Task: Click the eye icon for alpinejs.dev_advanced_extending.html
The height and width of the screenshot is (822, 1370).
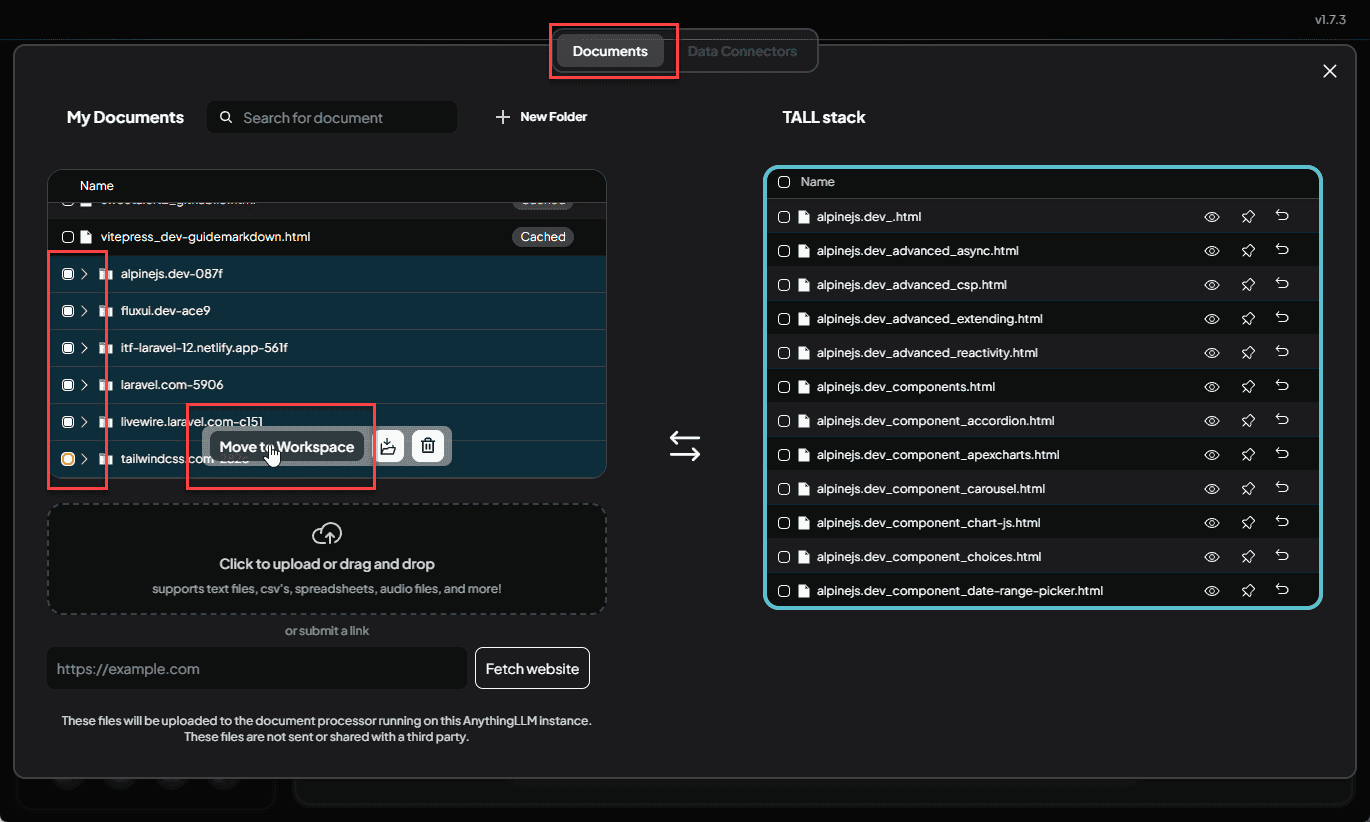Action: [1212, 319]
